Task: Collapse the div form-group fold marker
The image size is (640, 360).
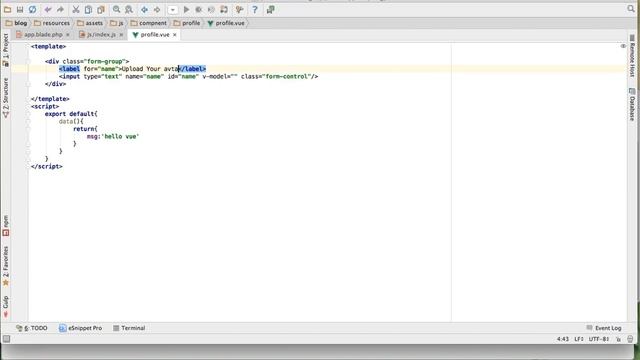Action: [28, 62]
